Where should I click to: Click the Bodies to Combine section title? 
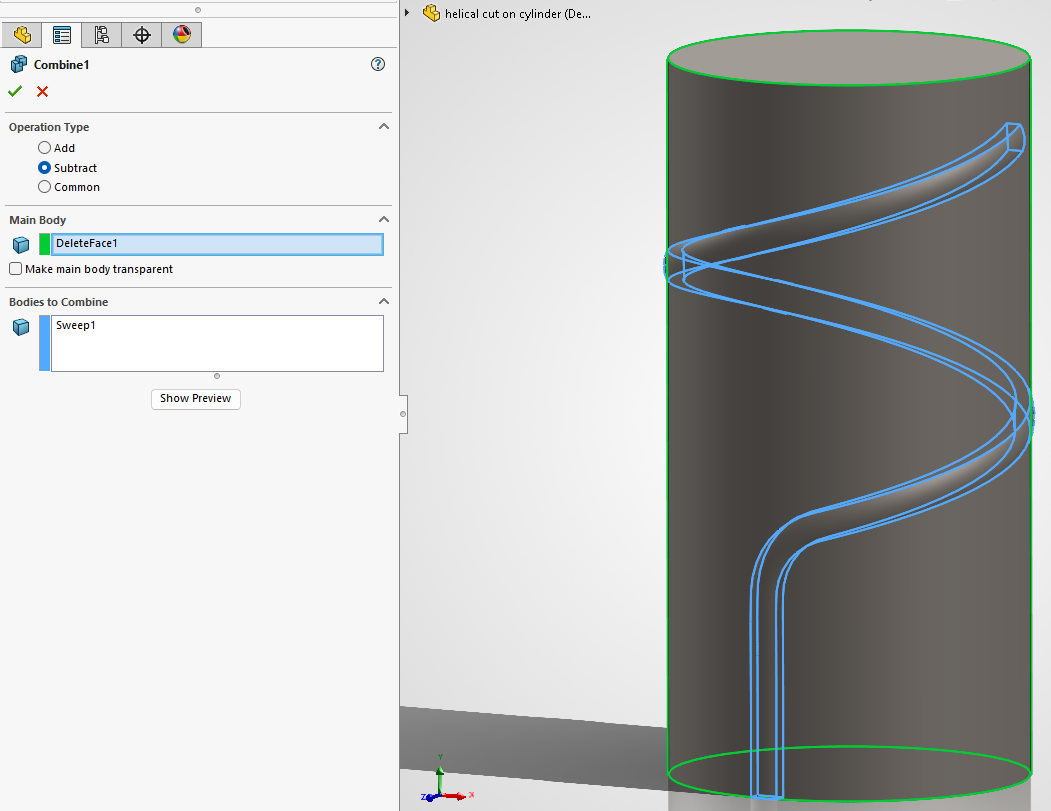[x=58, y=302]
